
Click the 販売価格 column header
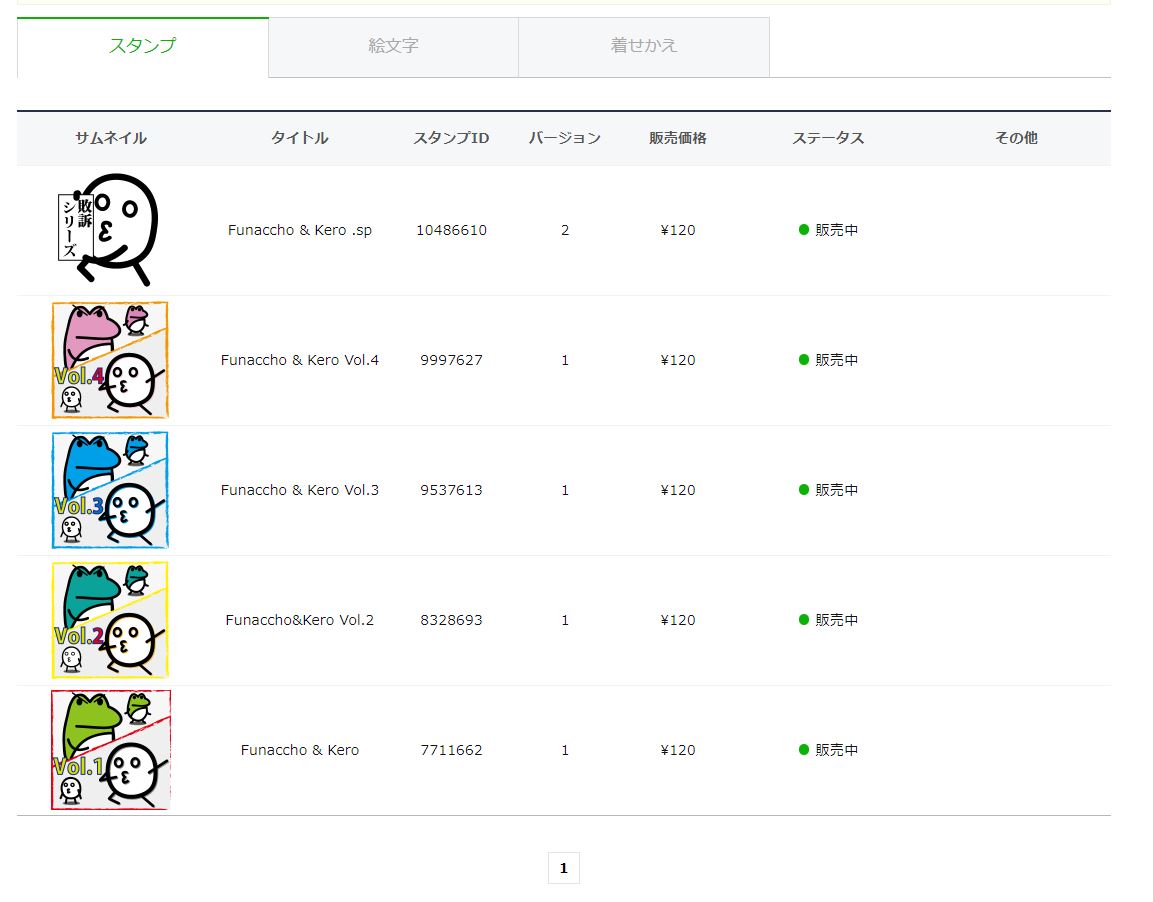point(678,138)
